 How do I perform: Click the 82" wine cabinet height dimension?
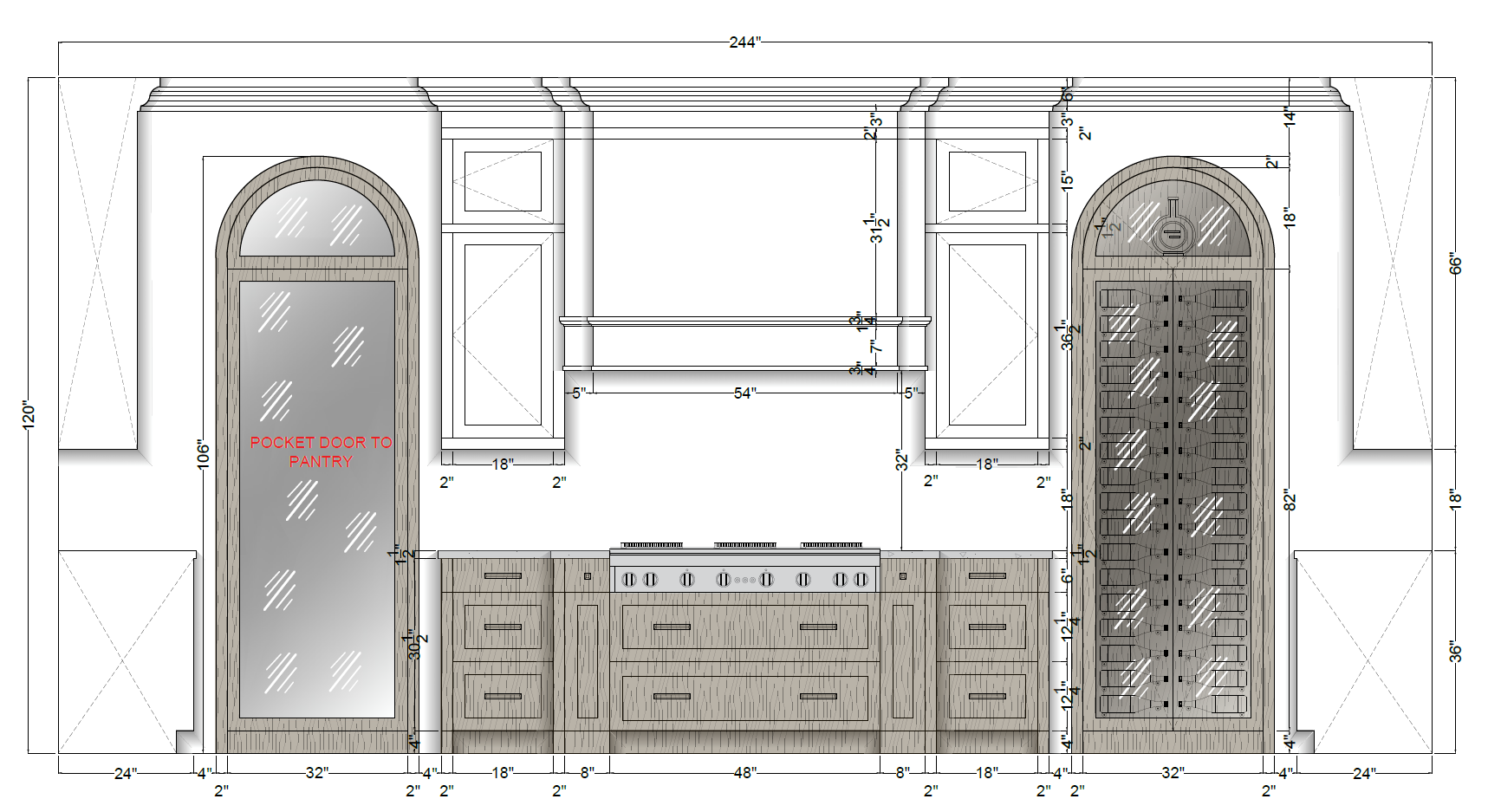(1290, 500)
